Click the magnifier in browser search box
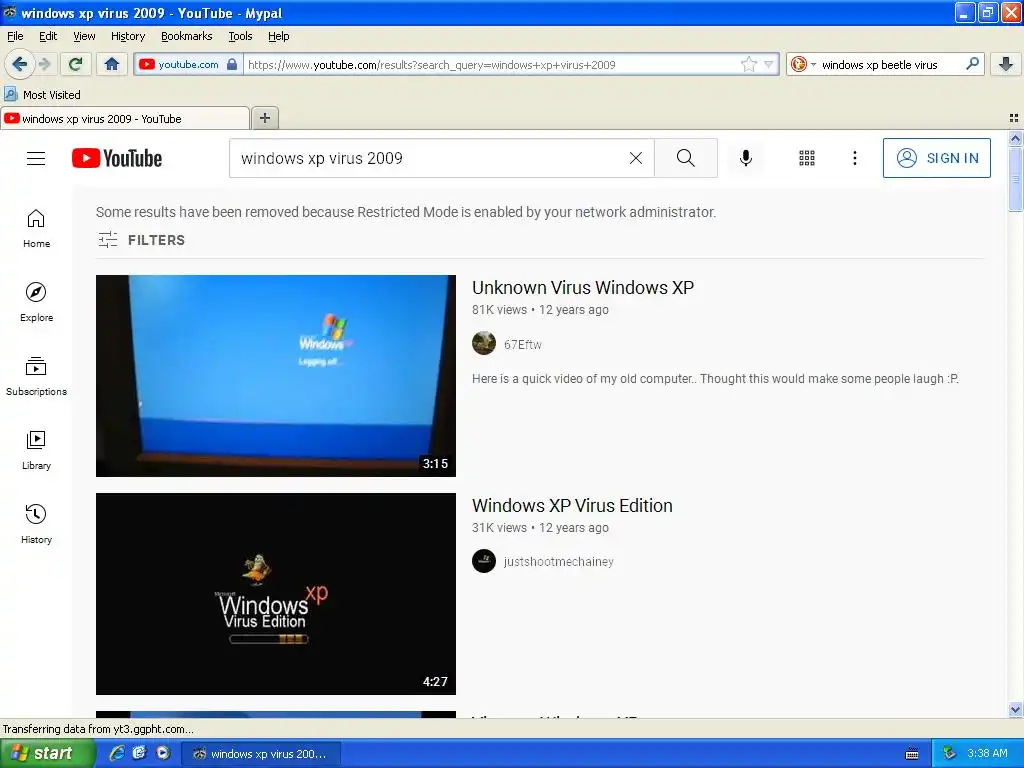 coord(972,63)
